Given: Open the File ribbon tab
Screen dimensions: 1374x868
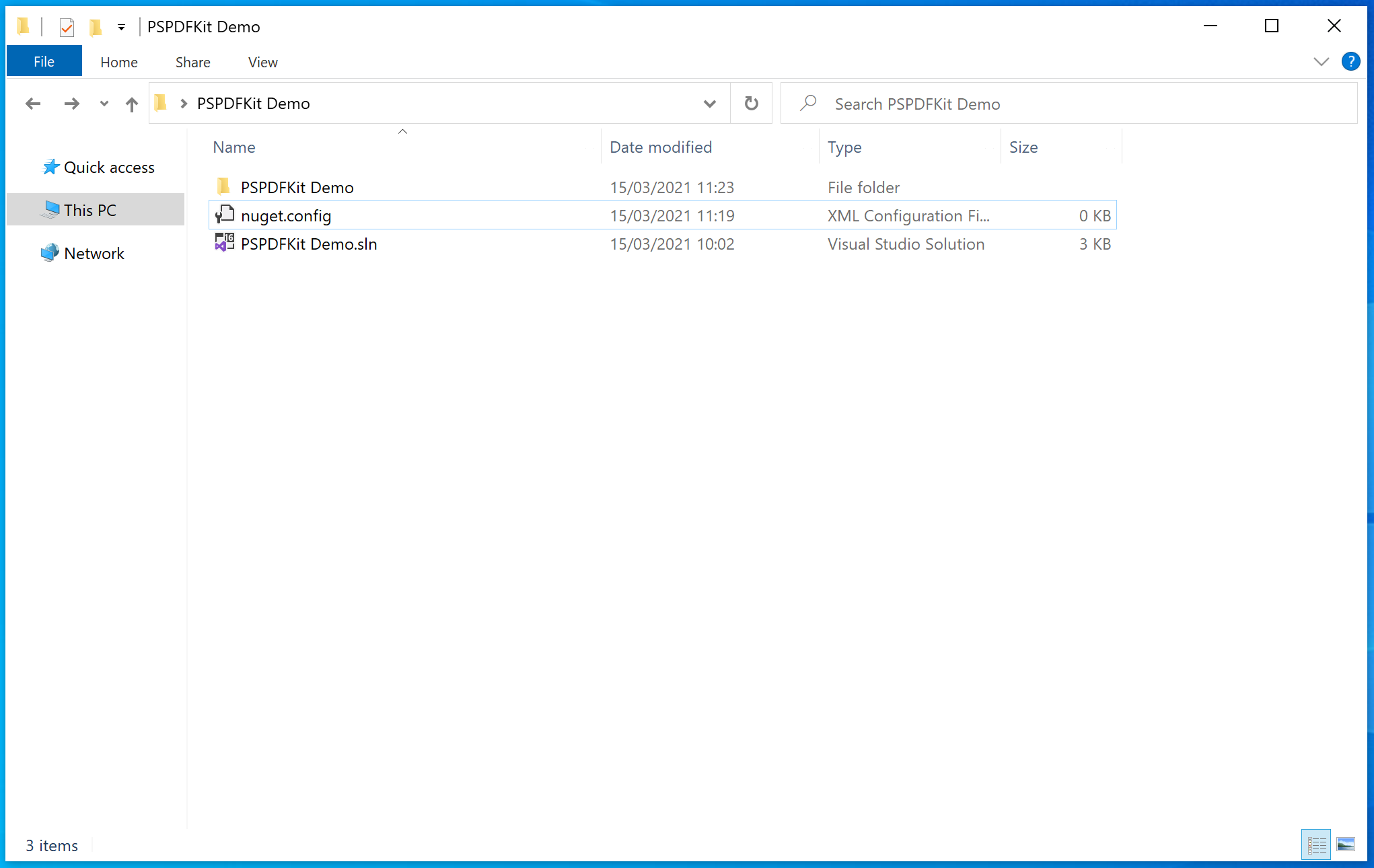Looking at the screenshot, I should pyautogui.click(x=44, y=62).
